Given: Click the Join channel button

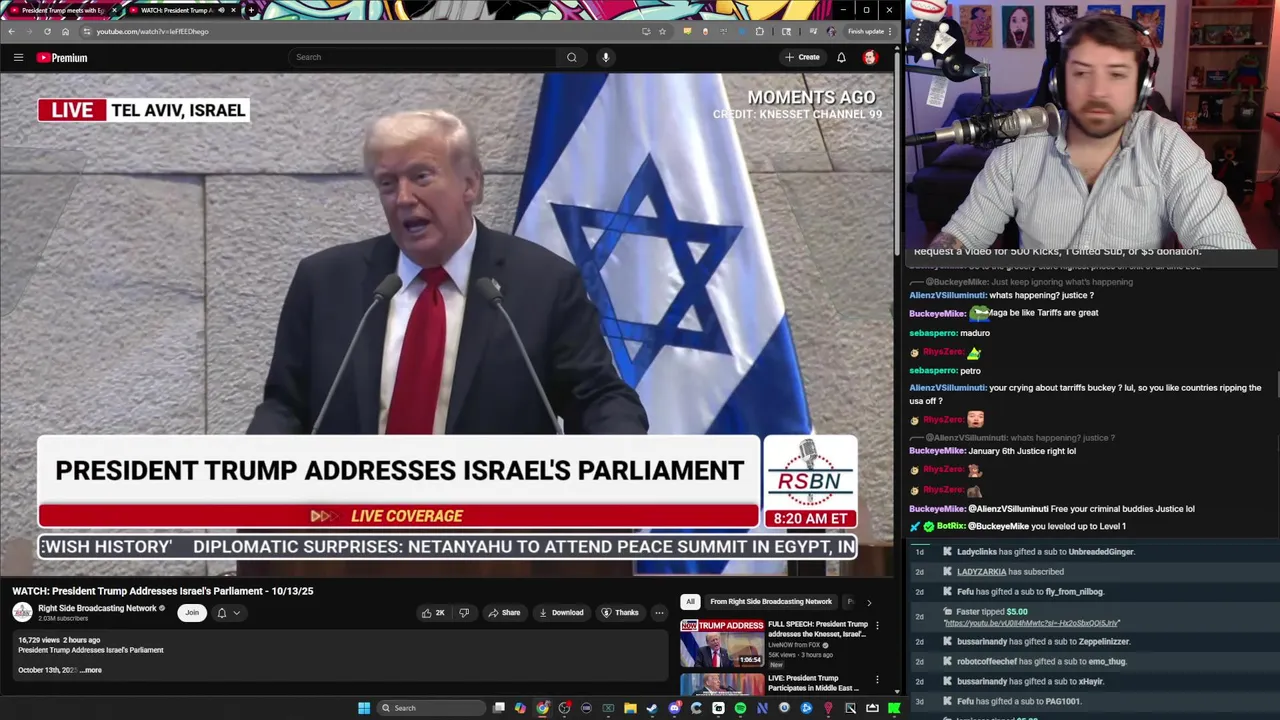Looking at the screenshot, I should tap(192, 613).
